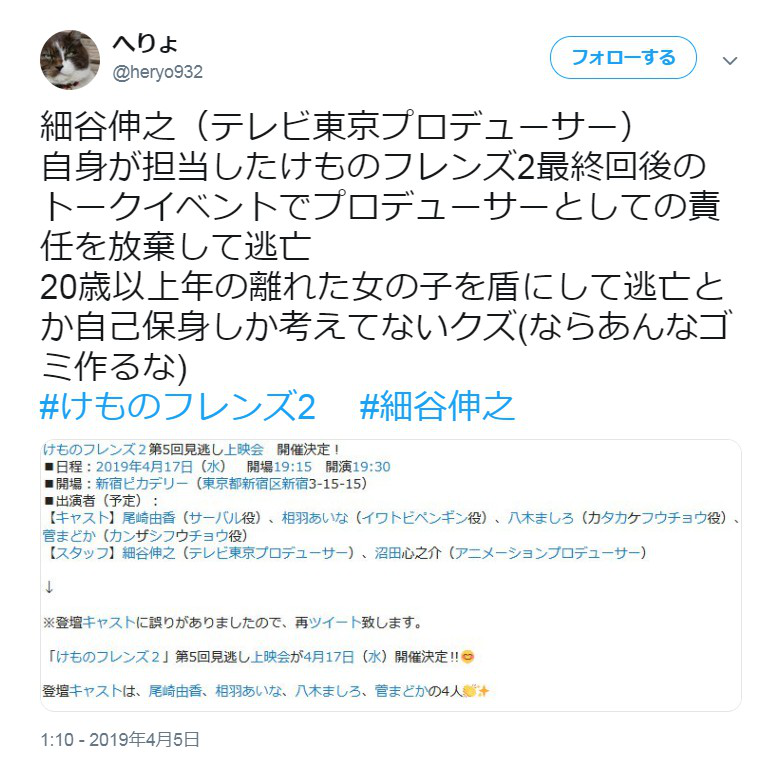Click アニメーションプロデューサー link

coord(547,553)
